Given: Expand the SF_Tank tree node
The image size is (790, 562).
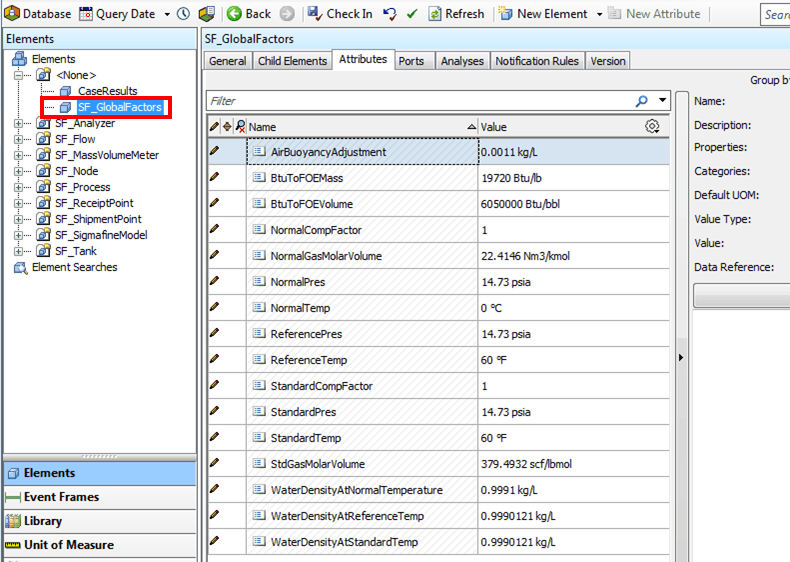Looking at the screenshot, I should pos(19,251).
